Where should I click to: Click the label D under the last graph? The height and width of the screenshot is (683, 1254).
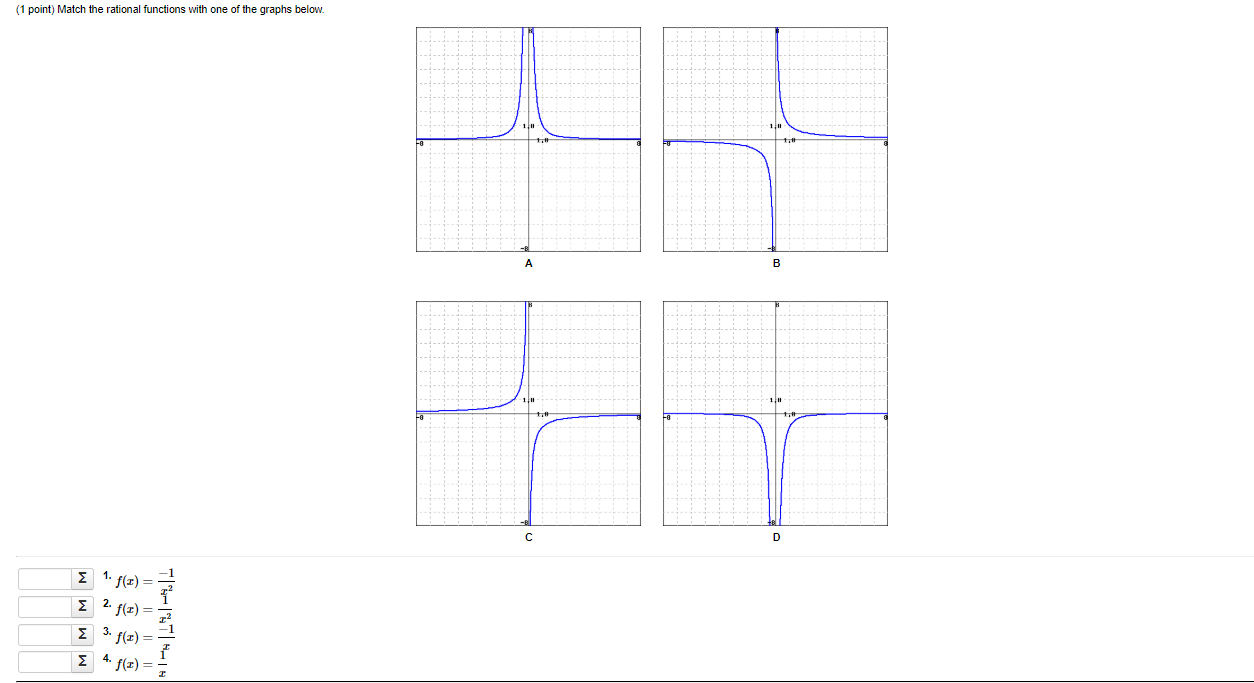point(776,536)
